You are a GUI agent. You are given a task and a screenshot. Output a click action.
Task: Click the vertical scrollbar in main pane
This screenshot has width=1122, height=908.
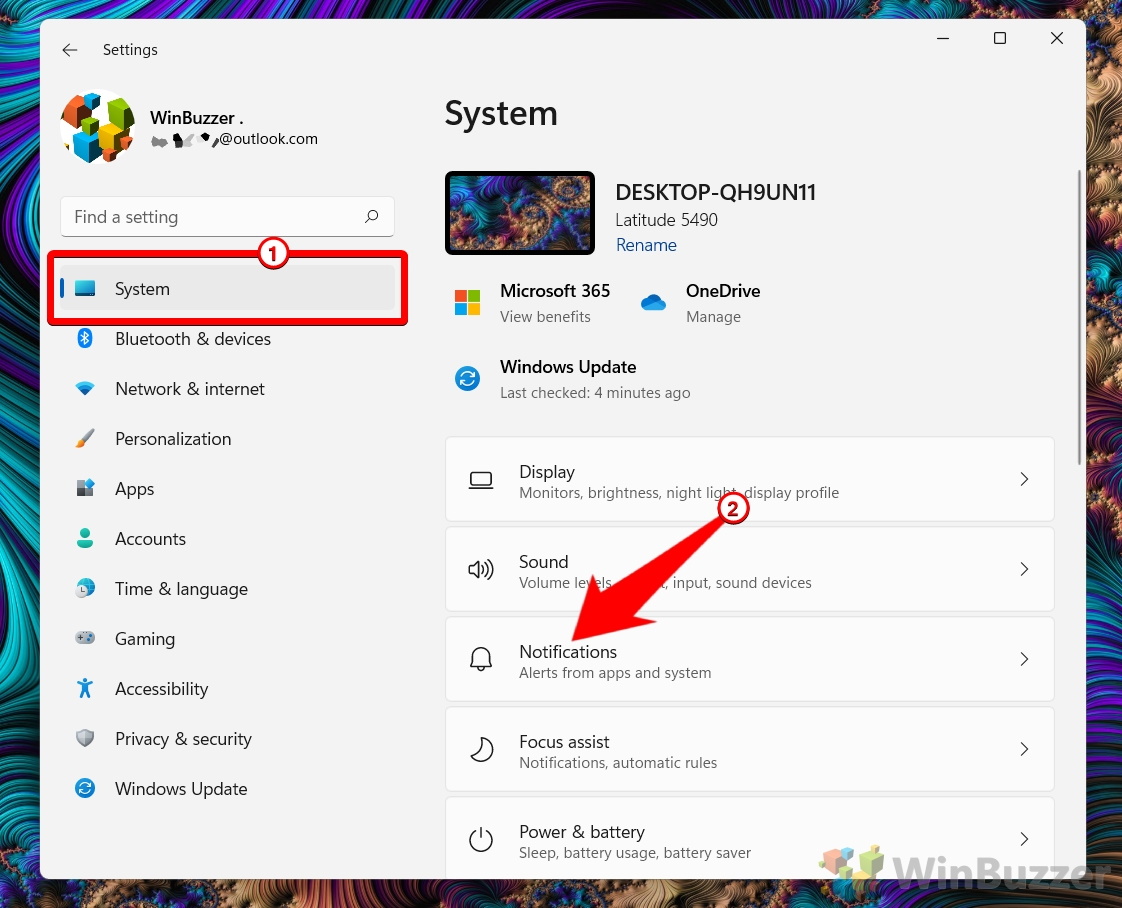pos(1079,318)
